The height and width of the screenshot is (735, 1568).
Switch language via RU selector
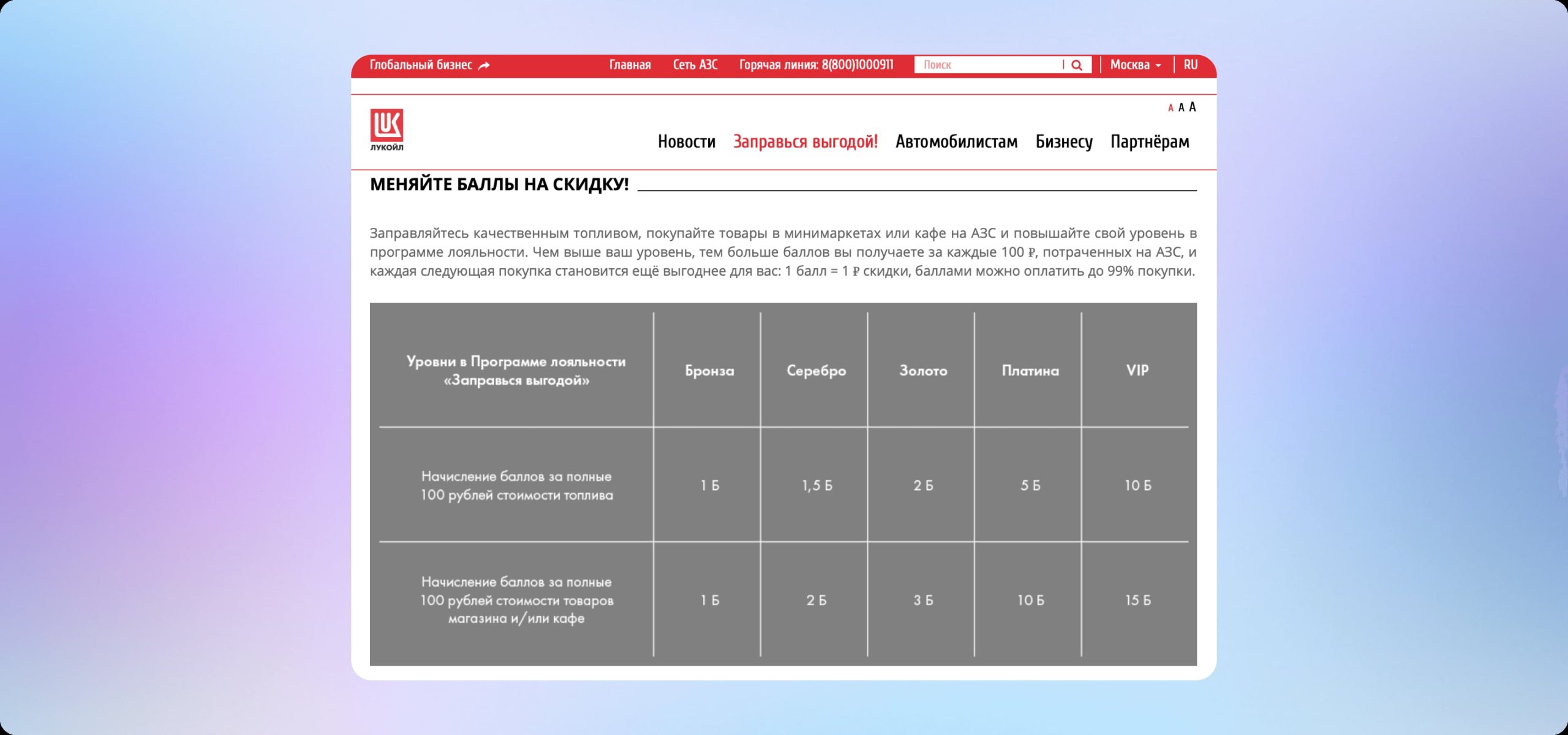[1190, 65]
